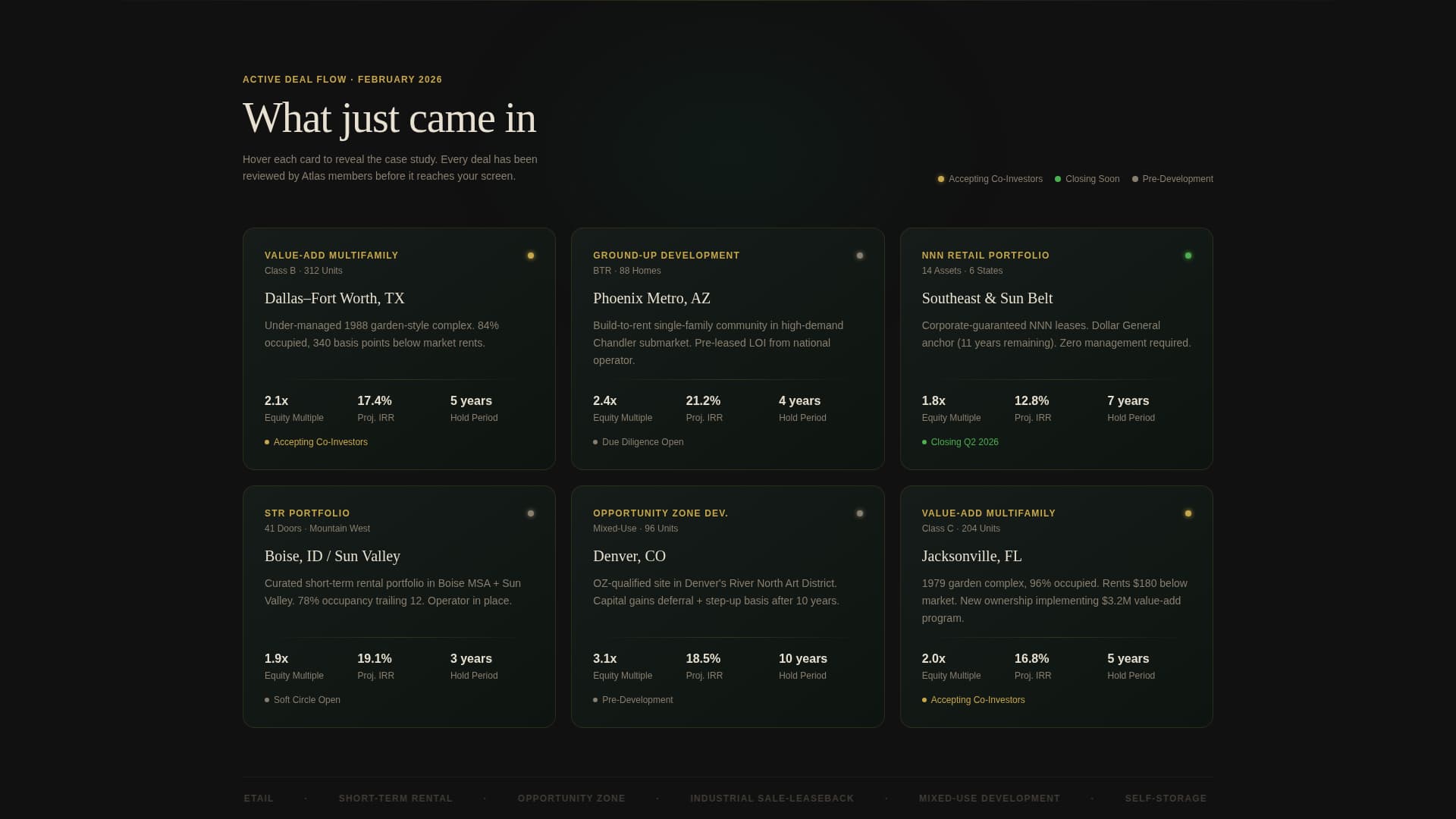Expand the Dallas–Fort Worth case study card
The width and height of the screenshot is (1456, 819).
click(x=398, y=348)
